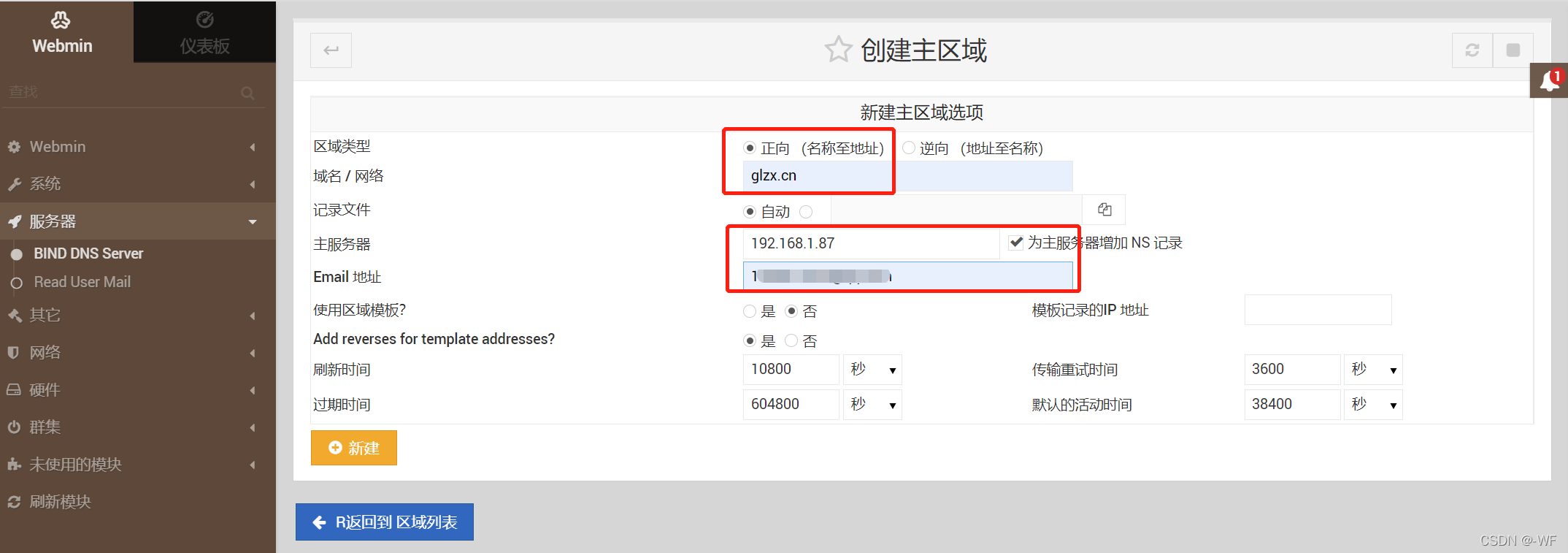The width and height of the screenshot is (1568, 553).
Task: Select 是 for 使用区域模板
Action: point(750,311)
